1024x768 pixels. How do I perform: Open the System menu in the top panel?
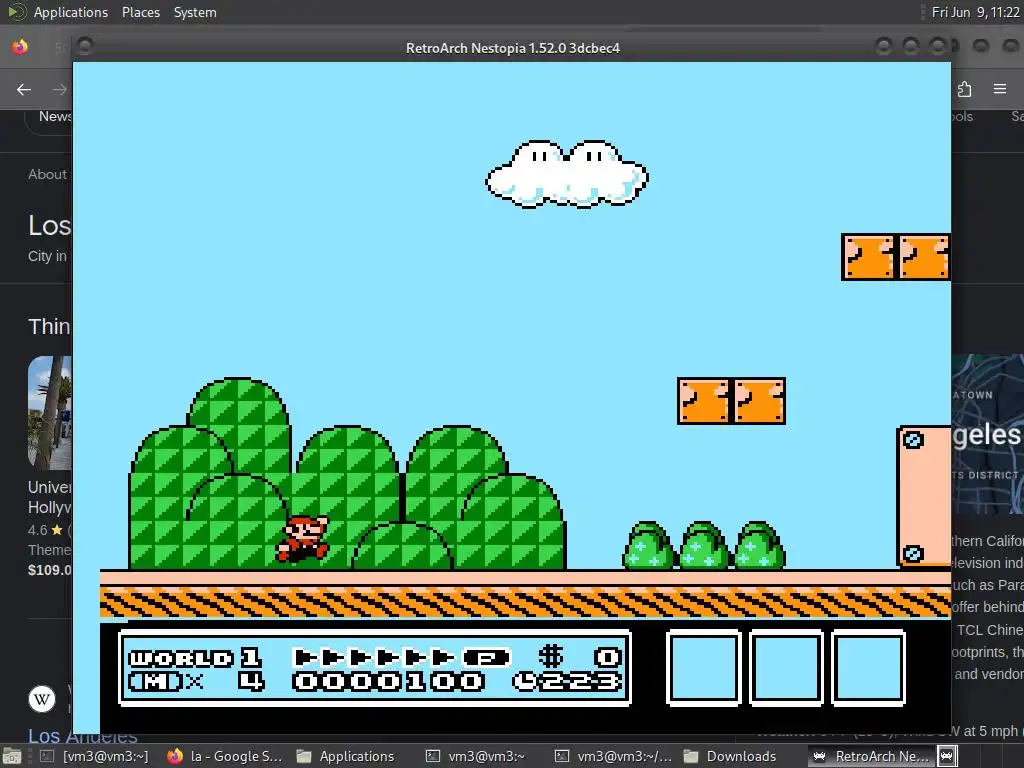[x=195, y=12]
